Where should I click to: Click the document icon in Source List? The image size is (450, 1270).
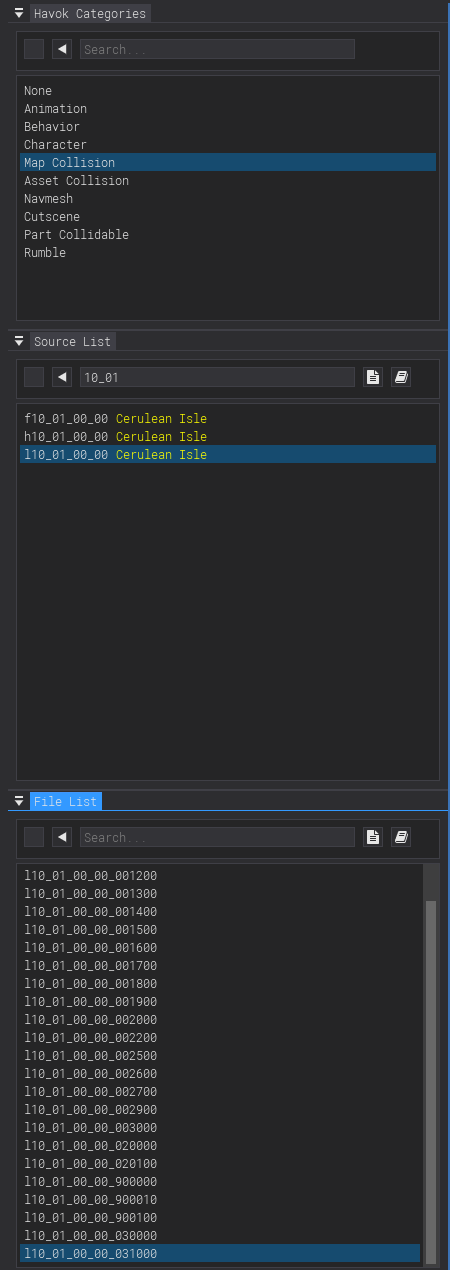(372, 377)
